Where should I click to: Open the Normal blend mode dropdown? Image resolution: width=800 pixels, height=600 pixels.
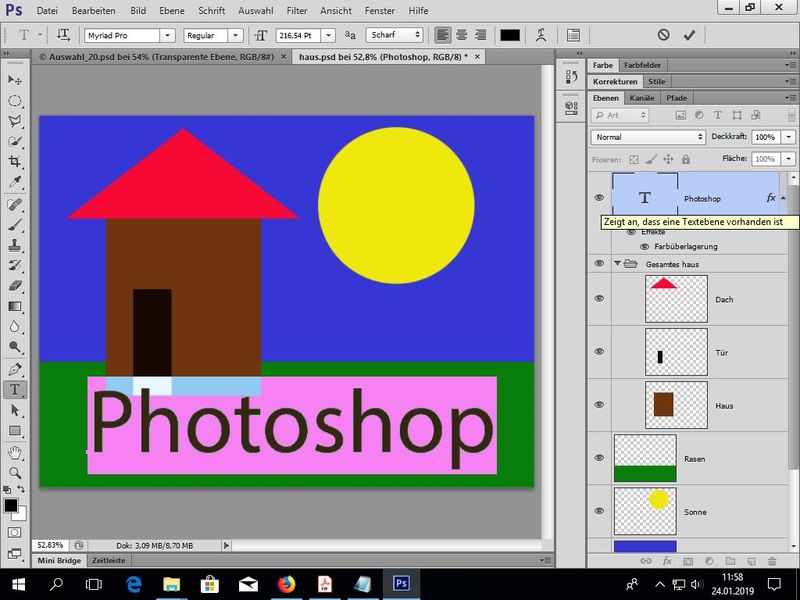click(x=648, y=137)
